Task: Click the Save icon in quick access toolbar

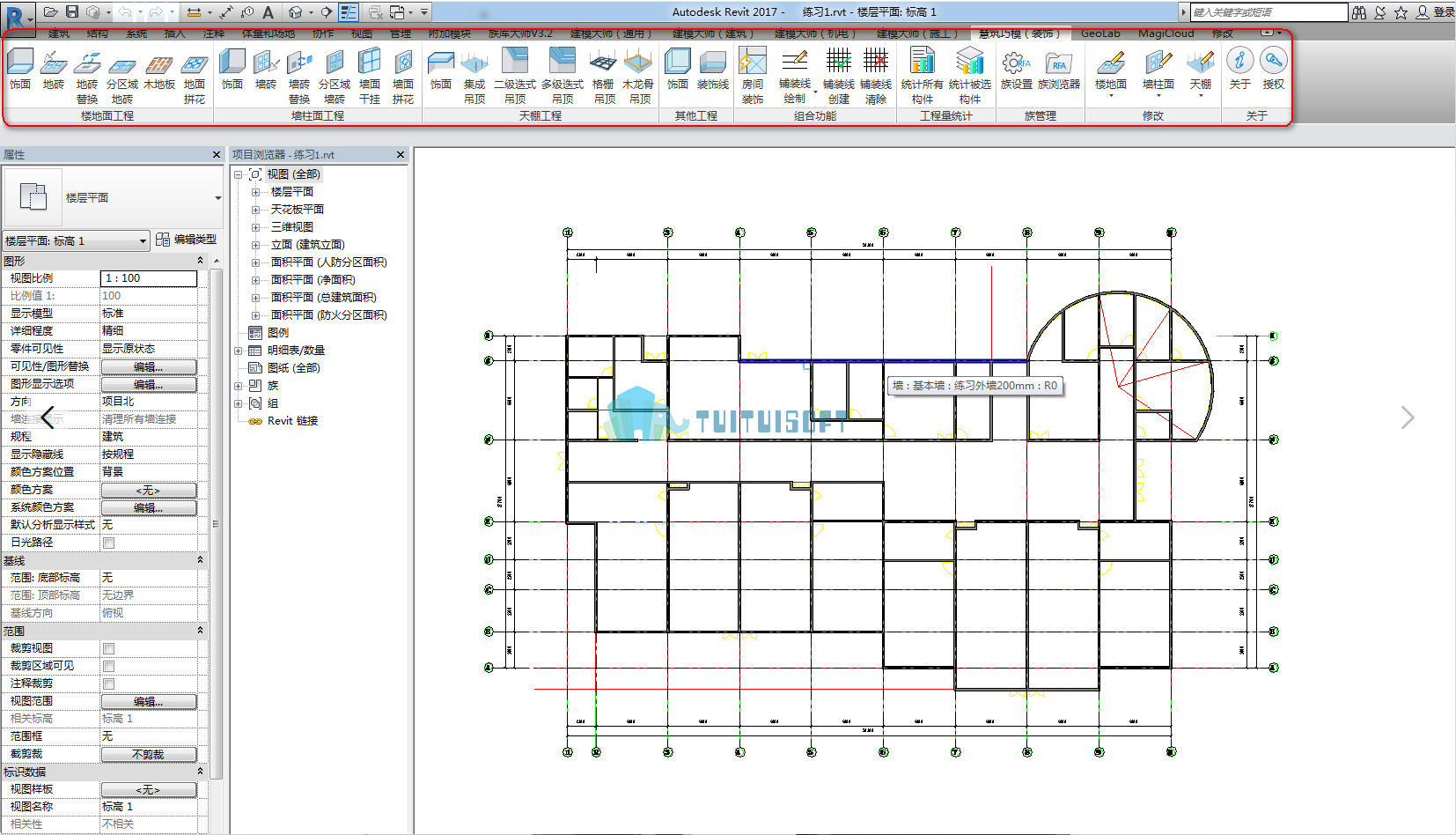Action: (x=72, y=11)
